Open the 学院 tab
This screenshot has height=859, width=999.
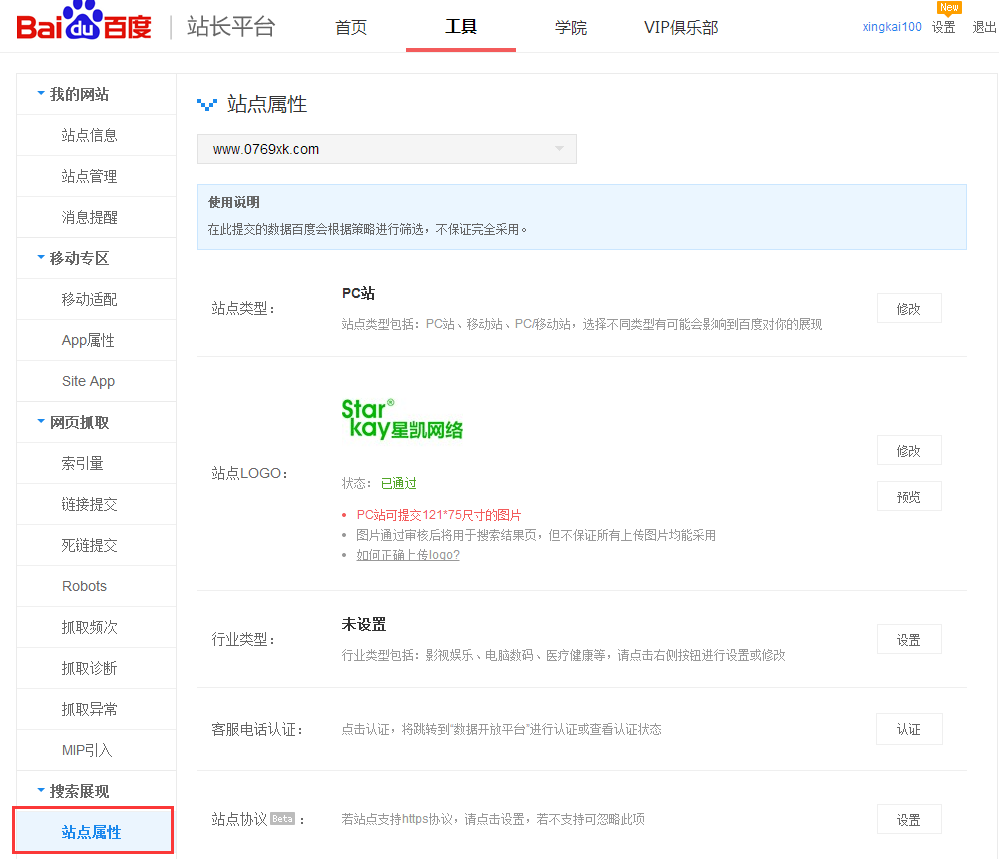coord(571,27)
